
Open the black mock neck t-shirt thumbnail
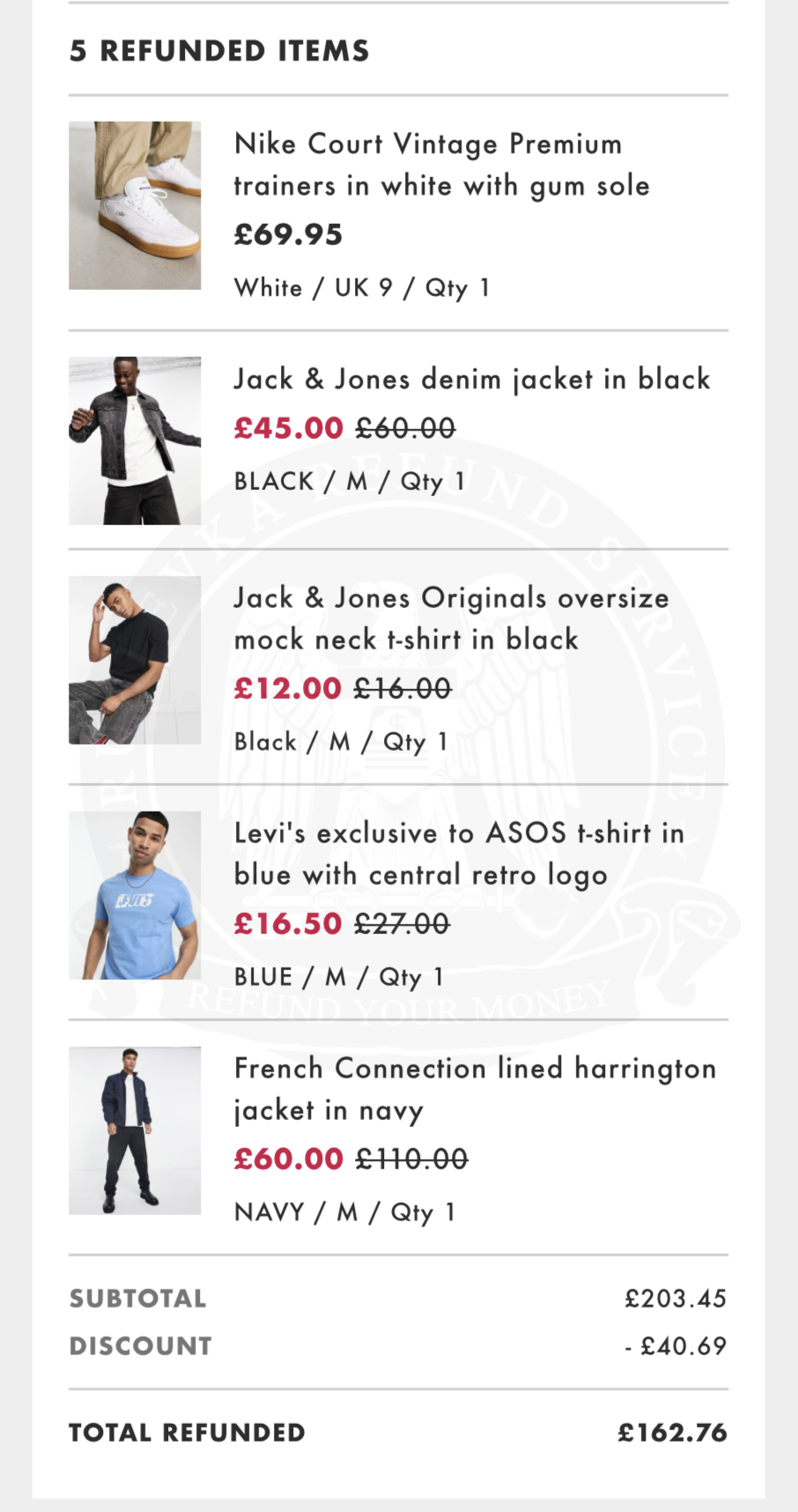(x=135, y=660)
